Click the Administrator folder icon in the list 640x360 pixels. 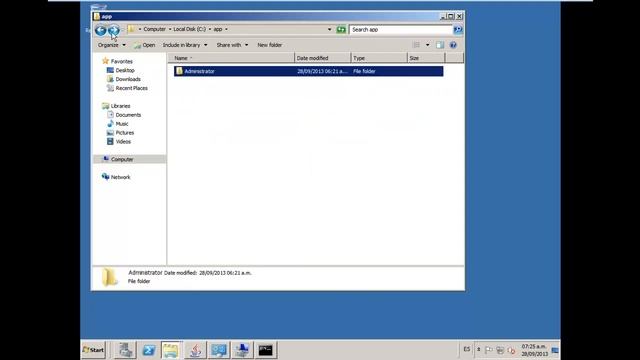pyautogui.click(x=179, y=71)
